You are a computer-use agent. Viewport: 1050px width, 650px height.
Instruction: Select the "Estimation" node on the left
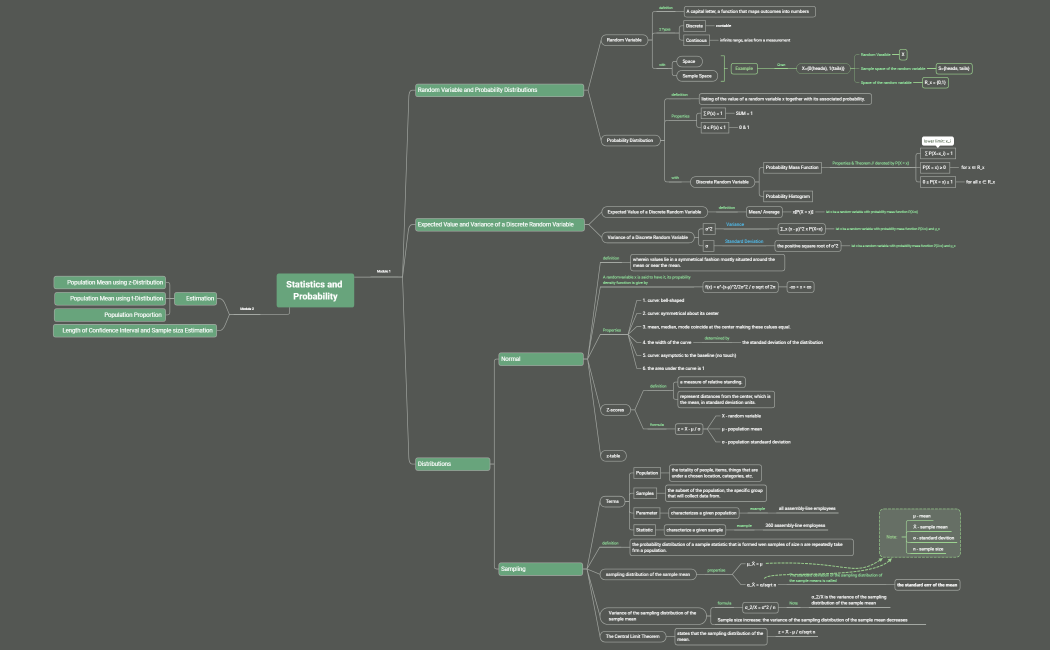click(x=197, y=297)
